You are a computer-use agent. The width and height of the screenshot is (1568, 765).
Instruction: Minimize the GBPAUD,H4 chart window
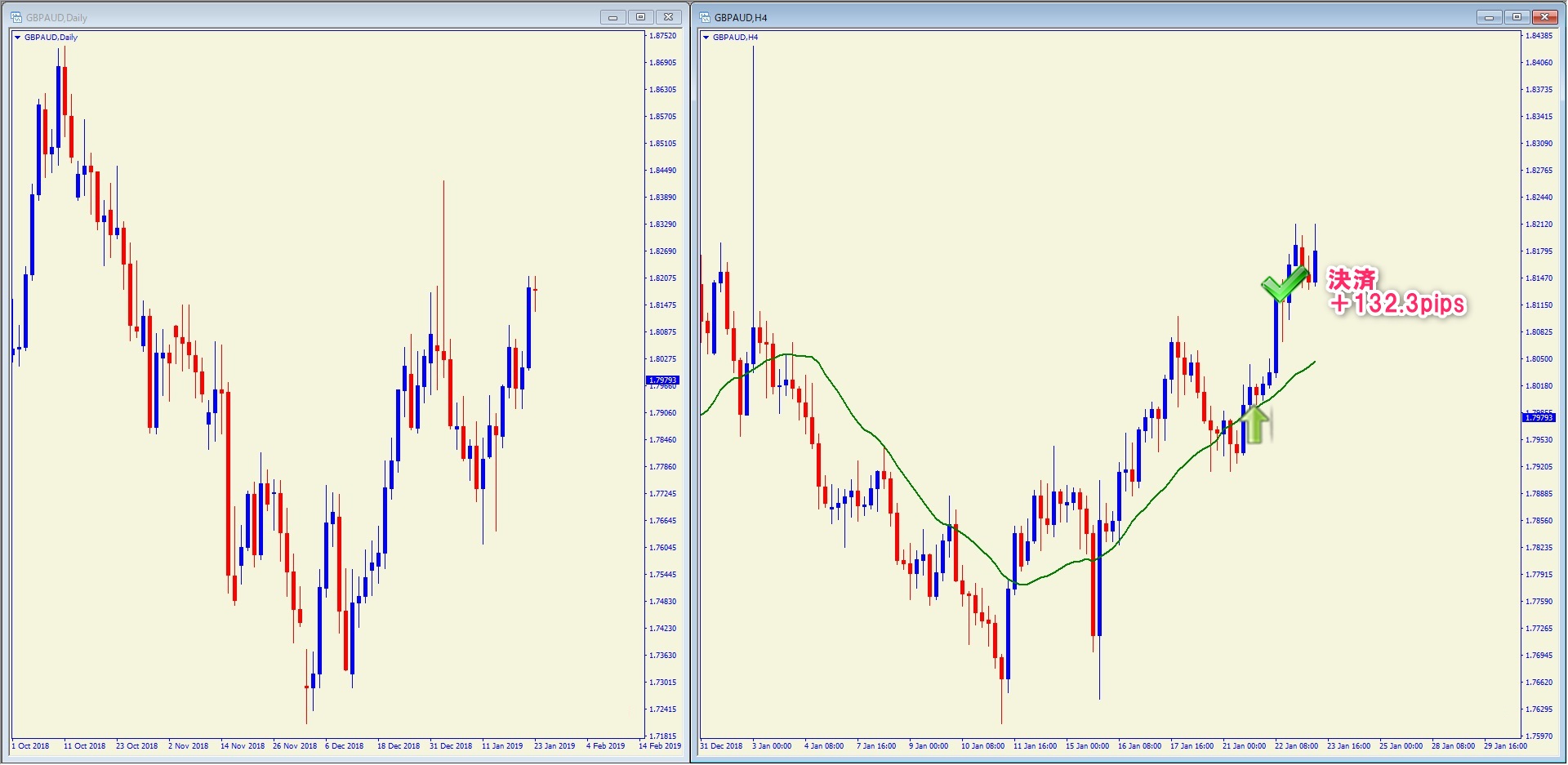pos(1490,17)
